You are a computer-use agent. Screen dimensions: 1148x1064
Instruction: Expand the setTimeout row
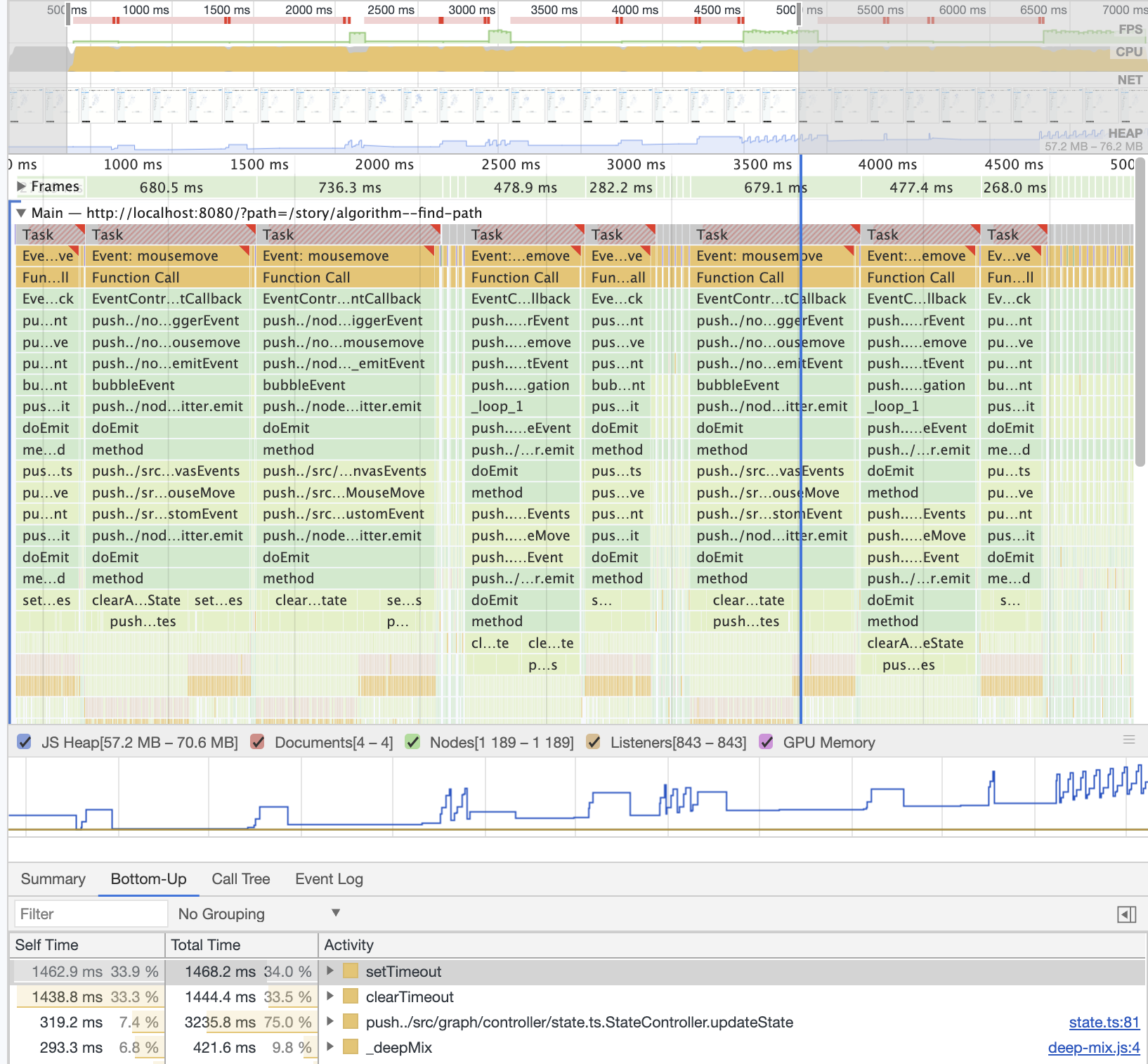pos(330,971)
